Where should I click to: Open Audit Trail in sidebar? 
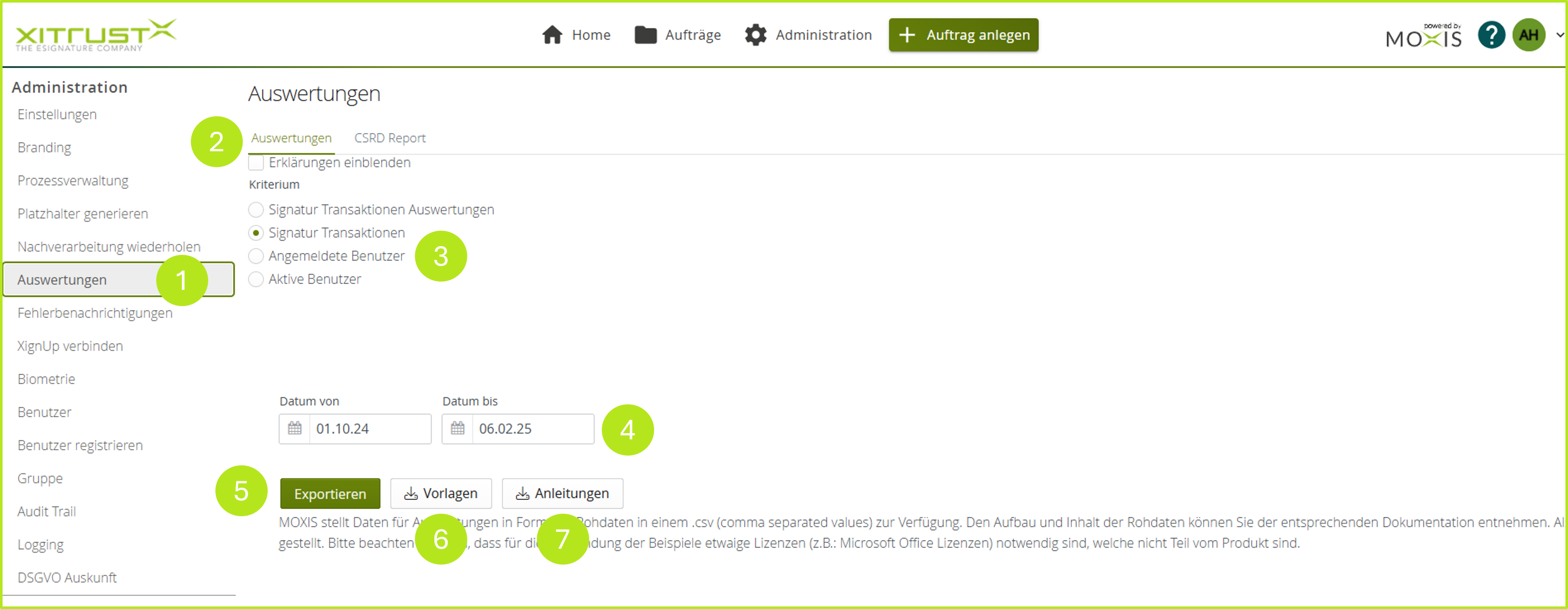point(47,512)
